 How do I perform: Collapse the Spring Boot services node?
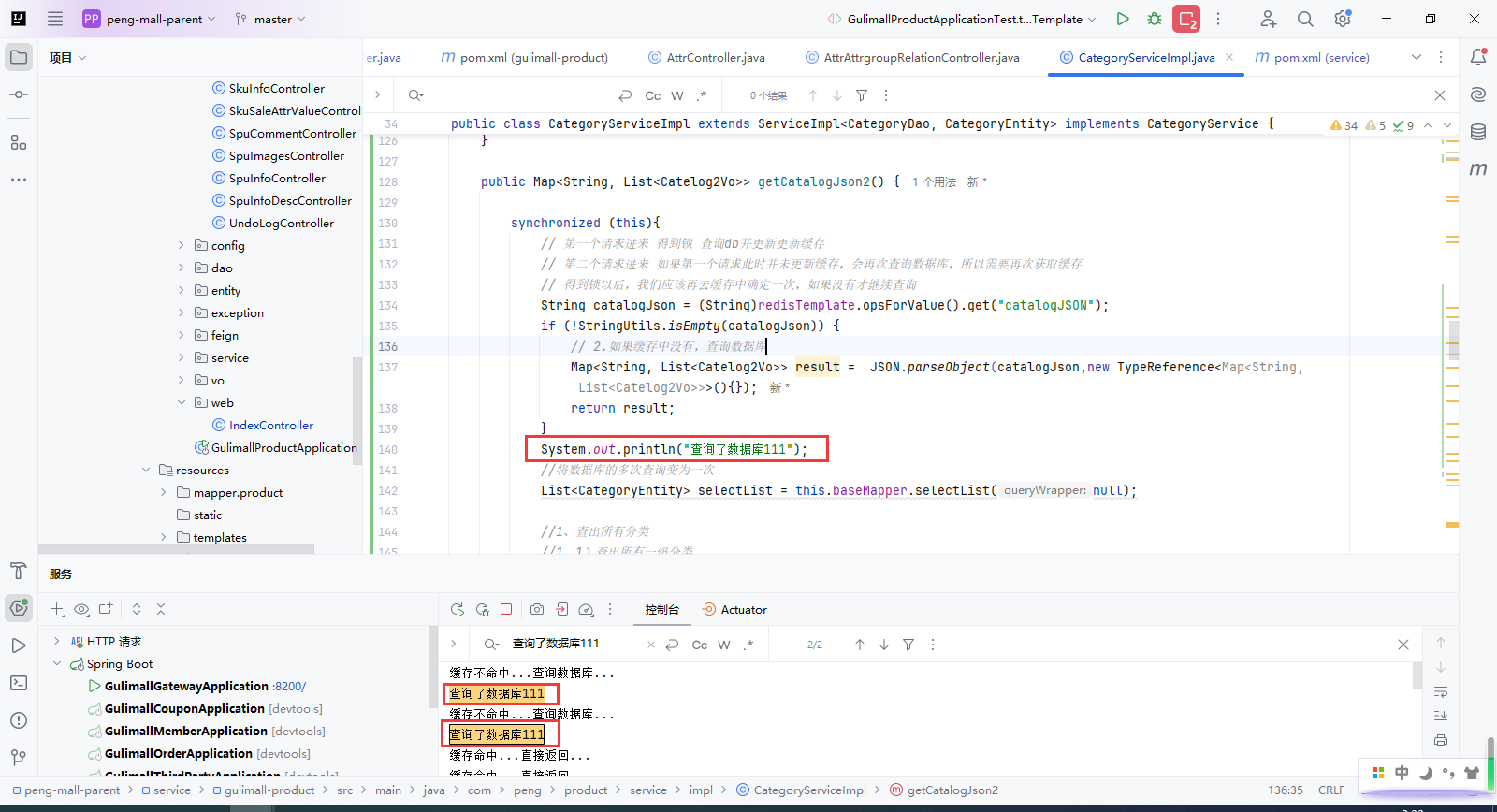pyautogui.click(x=57, y=663)
